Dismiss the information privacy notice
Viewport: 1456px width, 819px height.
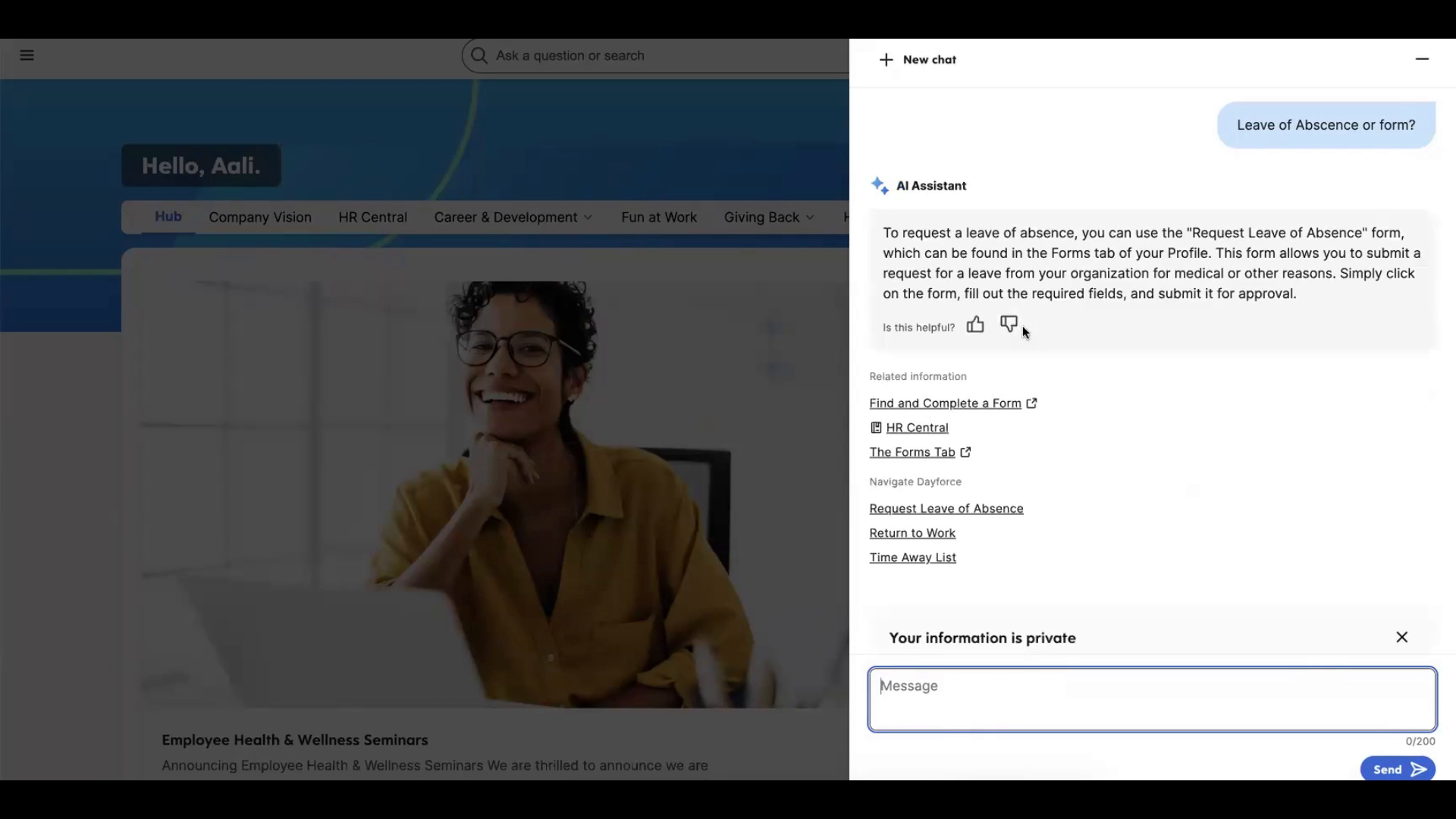click(1401, 637)
